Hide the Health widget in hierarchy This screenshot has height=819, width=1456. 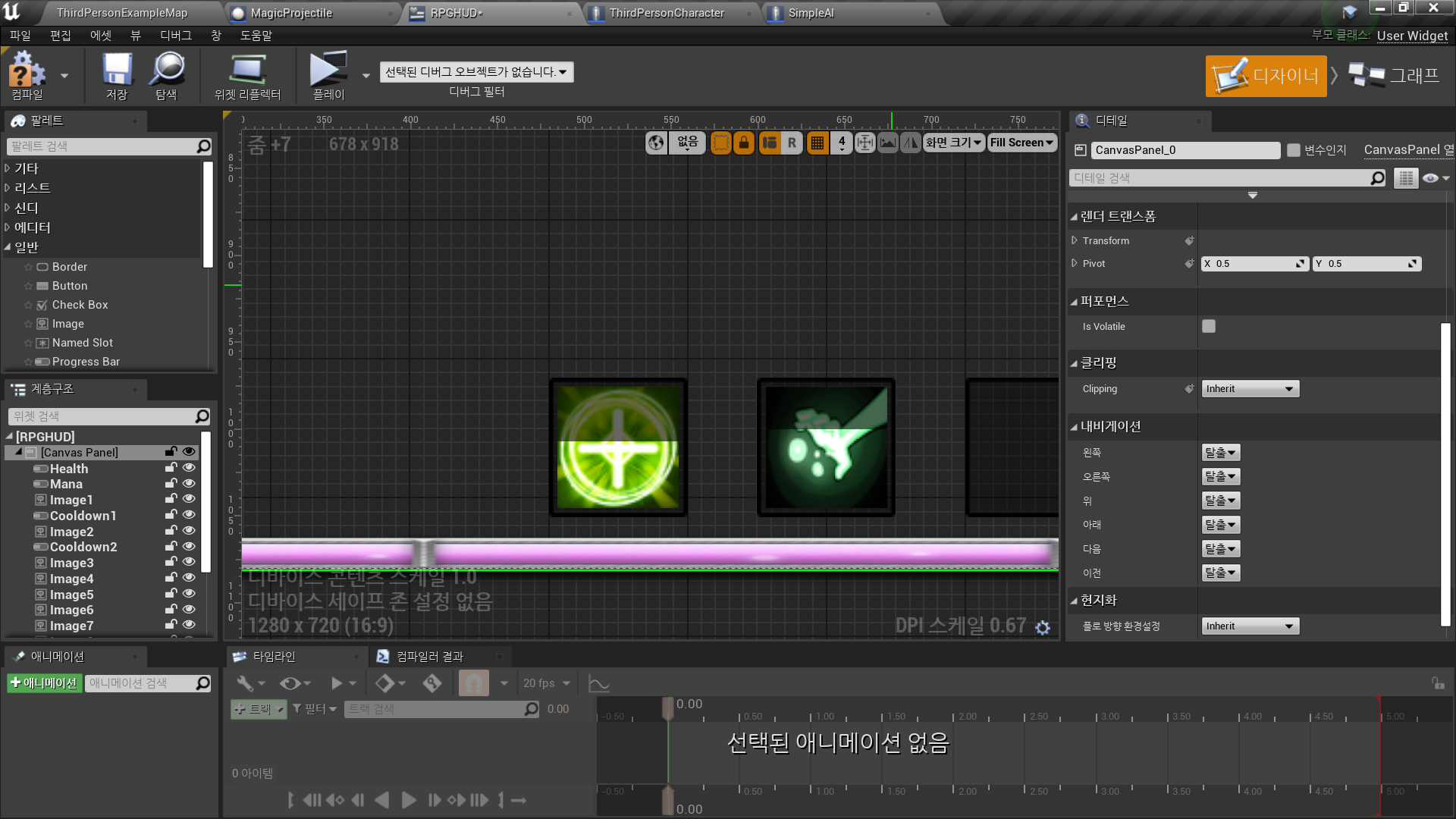[x=189, y=468]
